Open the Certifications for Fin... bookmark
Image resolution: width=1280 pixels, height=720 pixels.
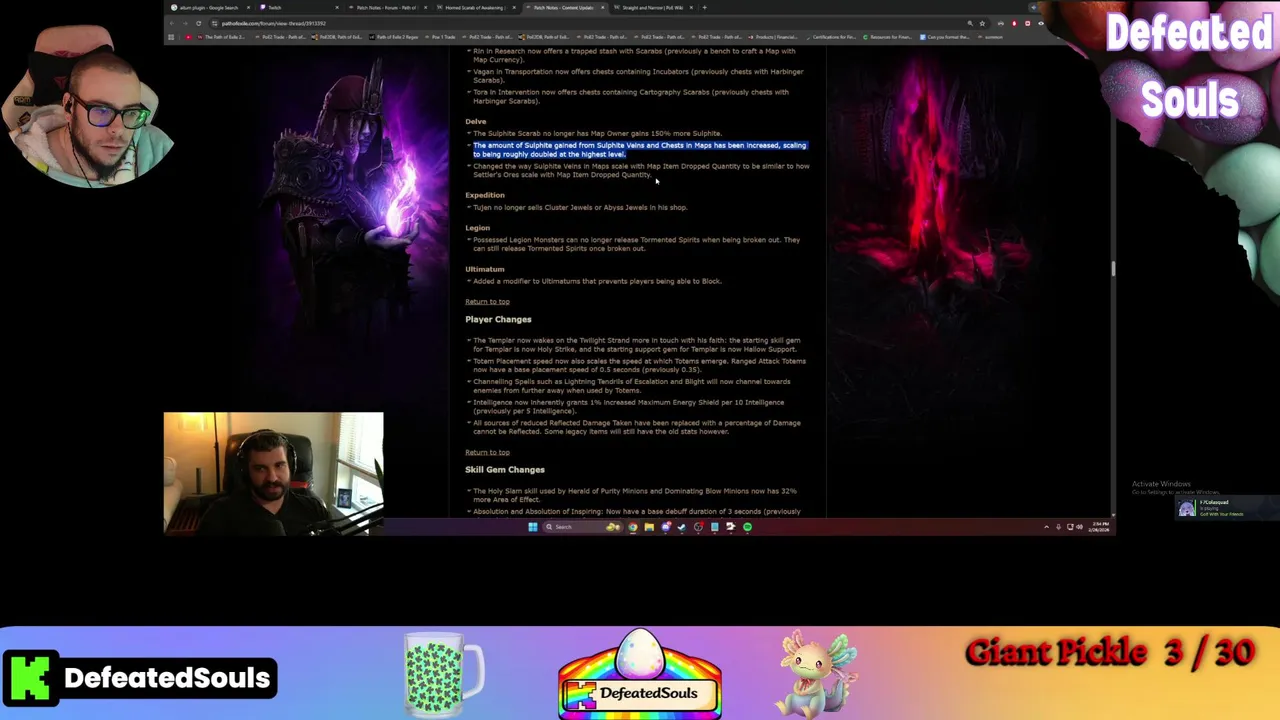point(830,37)
